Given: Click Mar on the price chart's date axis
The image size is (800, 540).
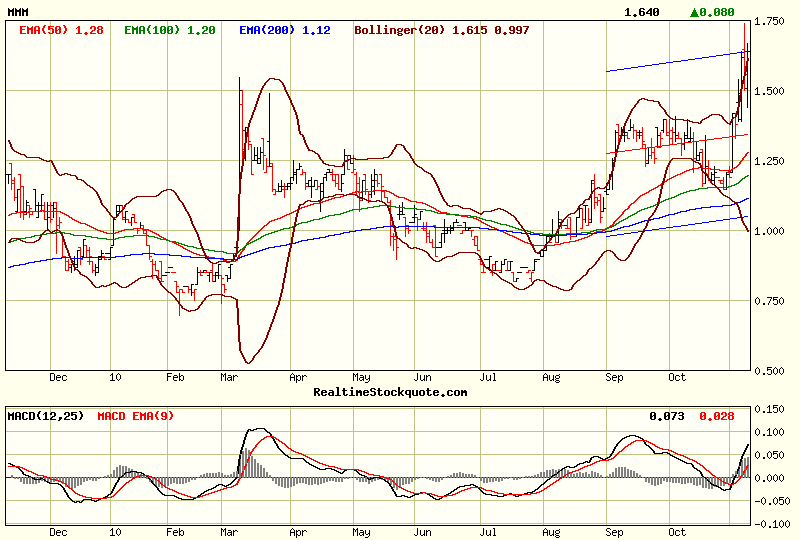Looking at the screenshot, I should (x=229, y=377).
